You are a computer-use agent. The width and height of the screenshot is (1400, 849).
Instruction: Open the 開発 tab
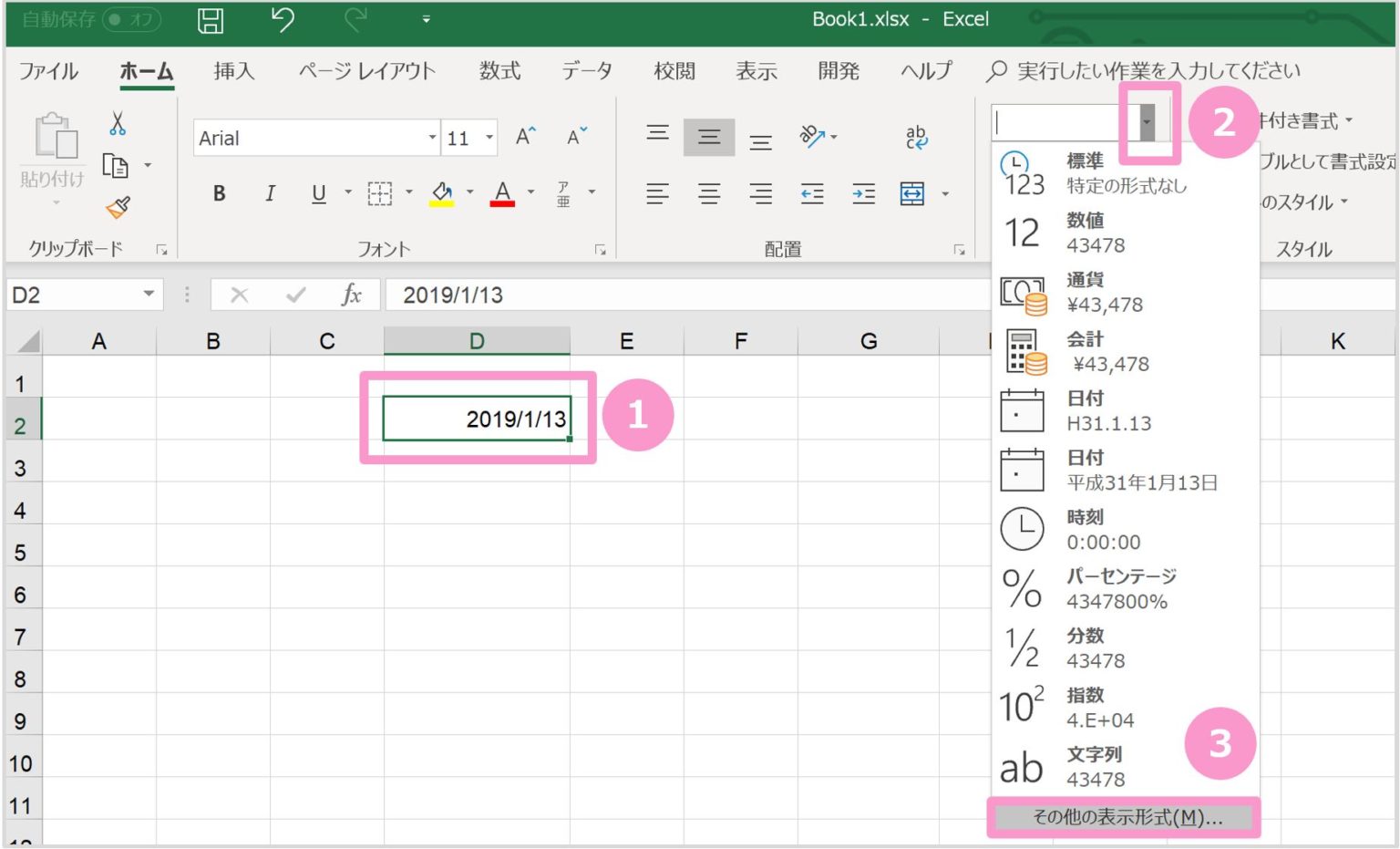click(839, 71)
